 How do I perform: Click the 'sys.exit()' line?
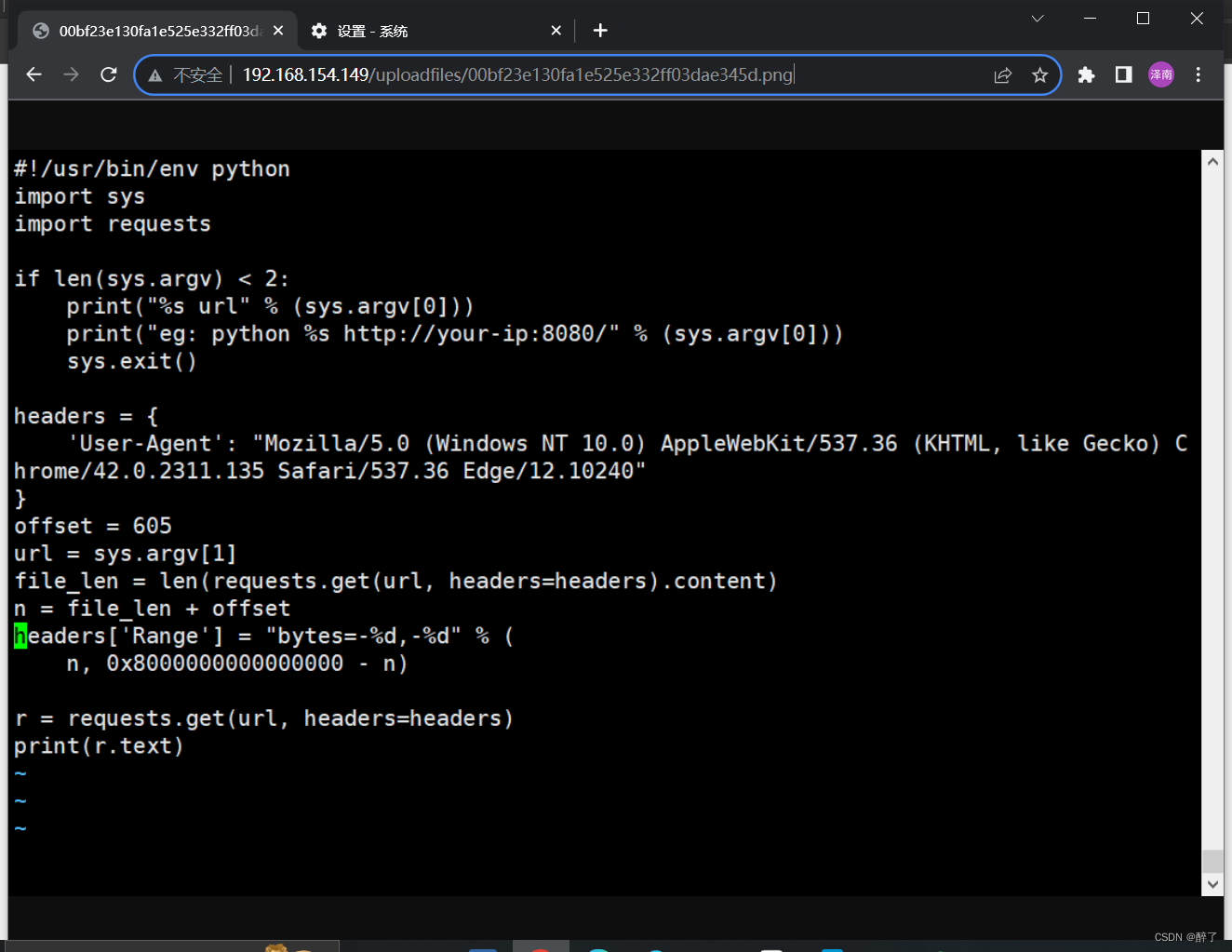(x=132, y=361)
